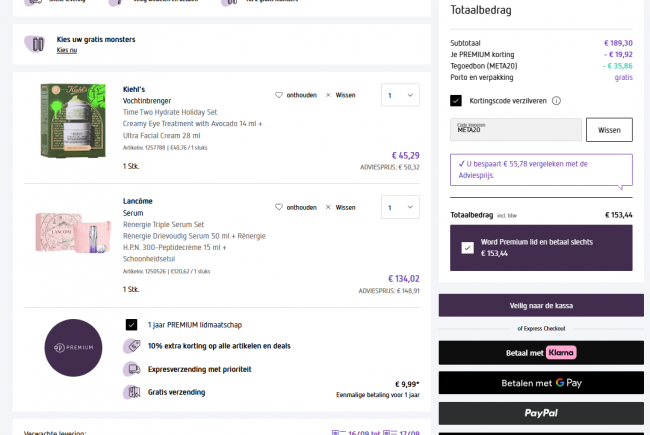Click the PREMIUM round logo
650x435 pixels.
pyautogui.click(x=73, y=348)
